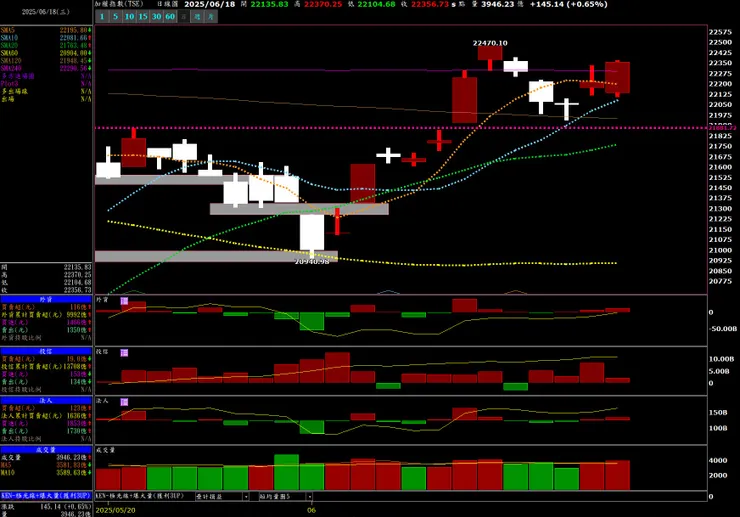Click the SMA5 legend row

tap(46, 30)
